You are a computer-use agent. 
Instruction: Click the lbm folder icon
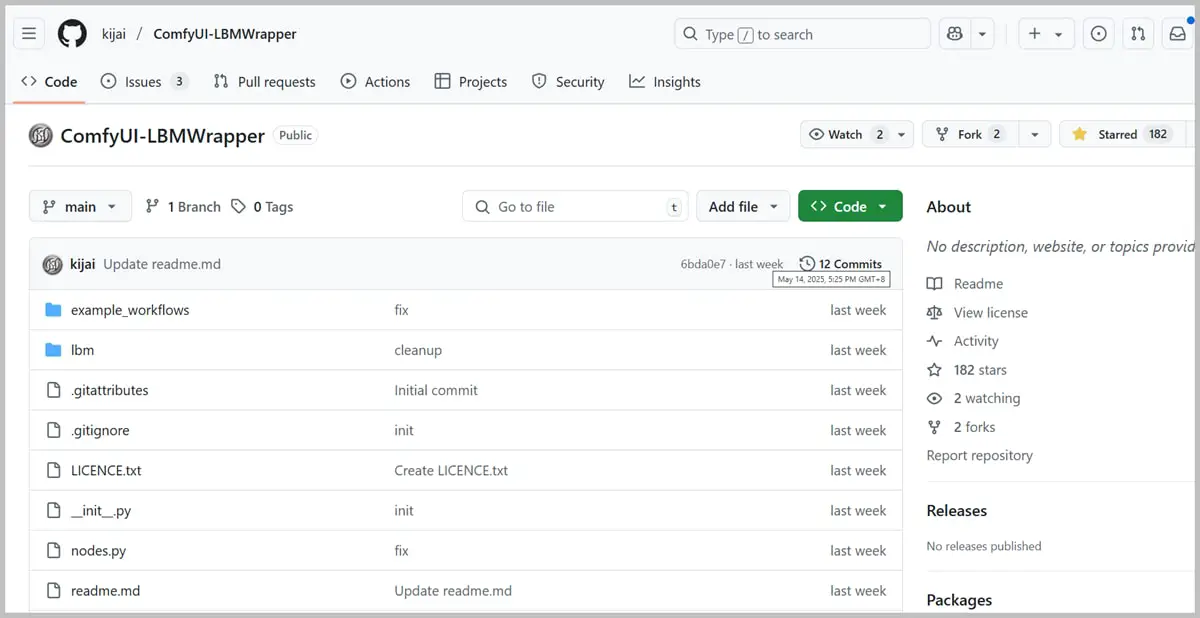pyautogui.click(x=53, y=350)
